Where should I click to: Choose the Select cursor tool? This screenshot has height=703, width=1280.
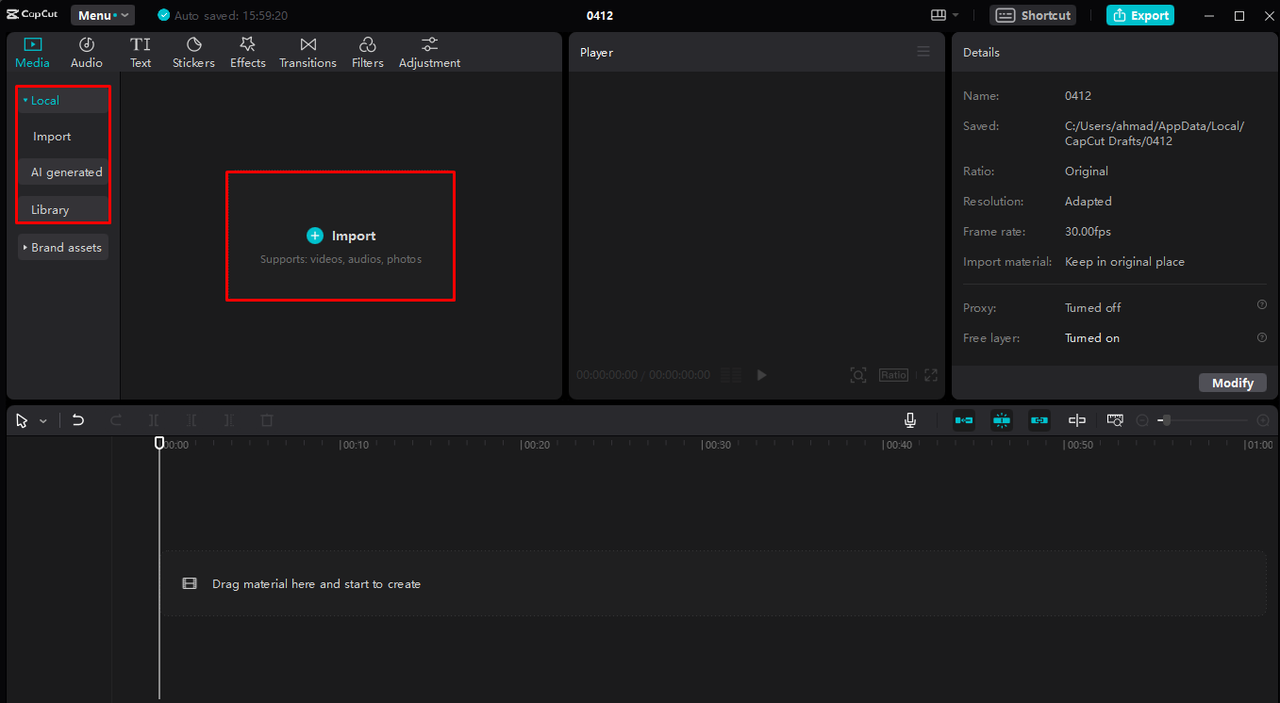click(22, 421)
